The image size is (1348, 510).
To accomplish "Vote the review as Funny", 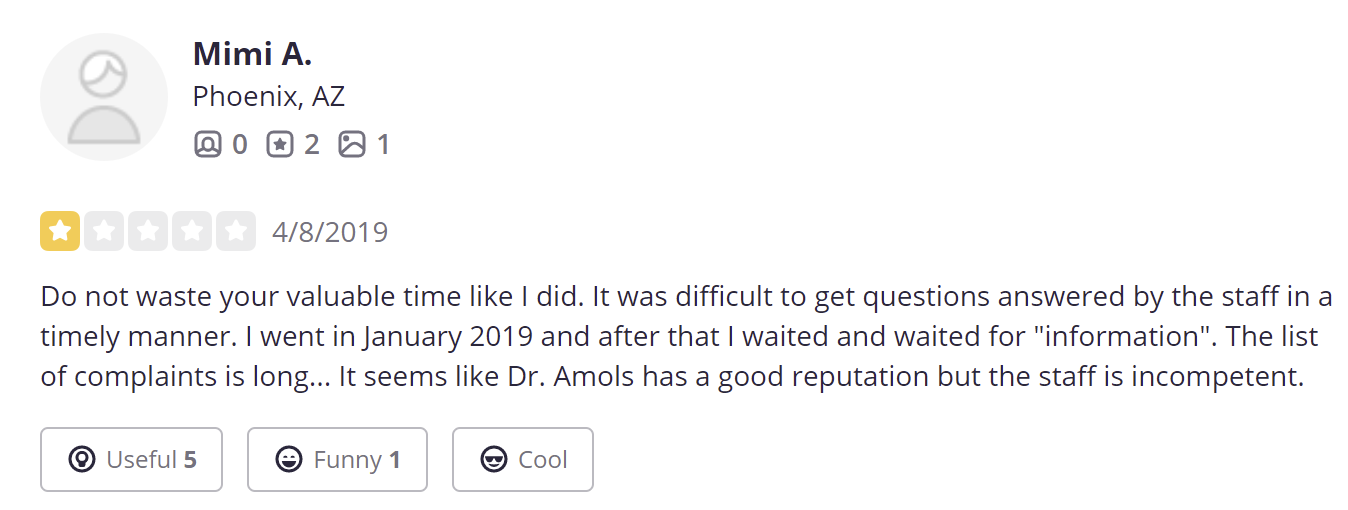I will pyautogui.click(x=337, y=460).
